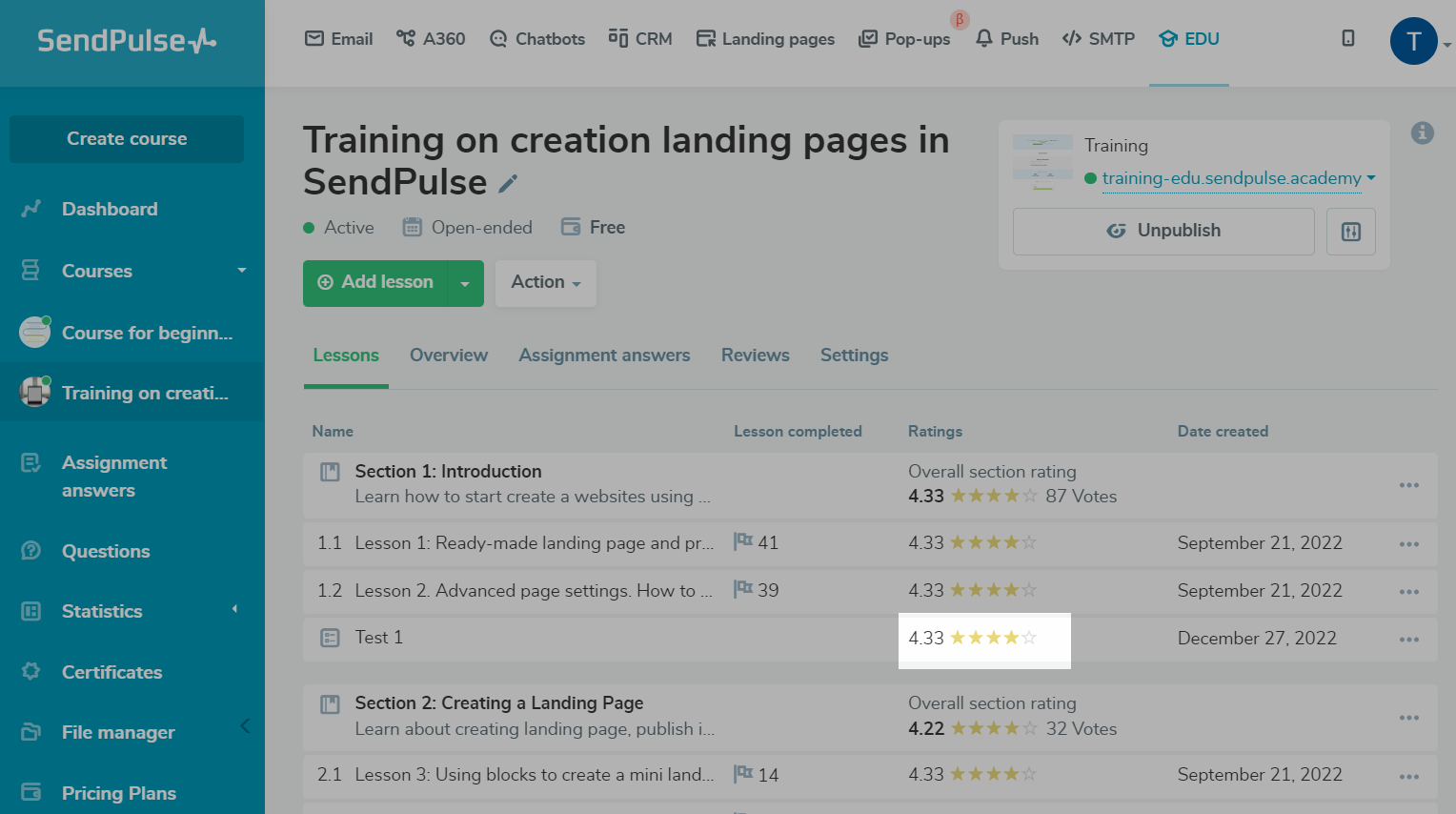This screenshot has height=814, width=1456.
Task: Click the user avatar T
Action: point(1413,41)
